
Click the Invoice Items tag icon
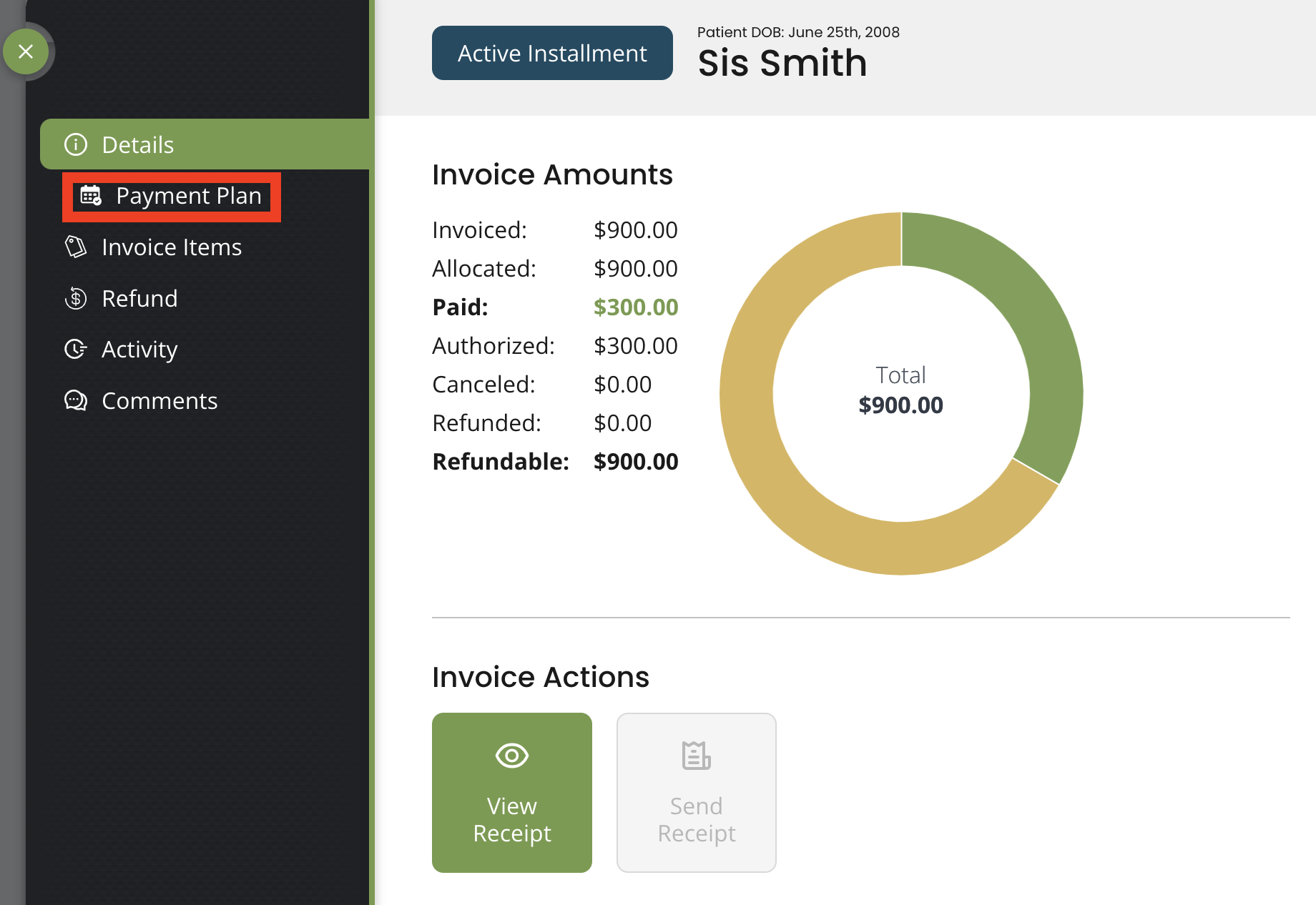[76, 247]
